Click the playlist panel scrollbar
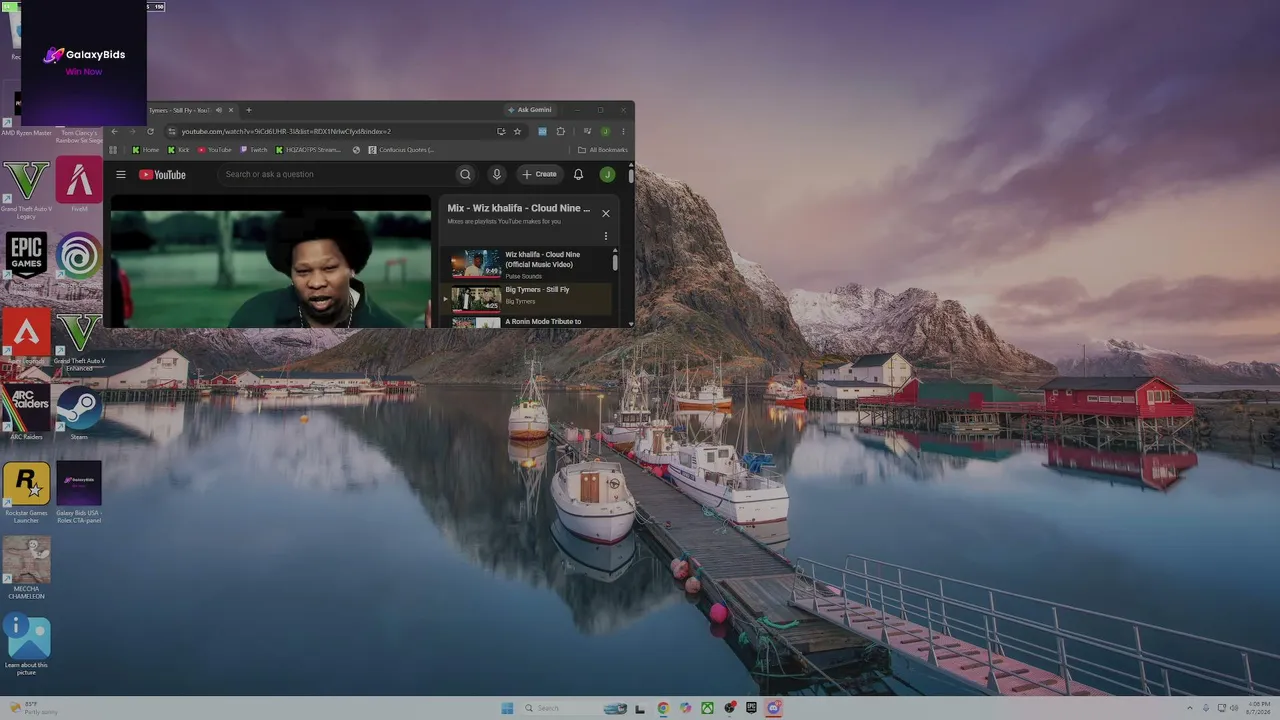This screenshot has width=1280, height=720. point(615,262)
